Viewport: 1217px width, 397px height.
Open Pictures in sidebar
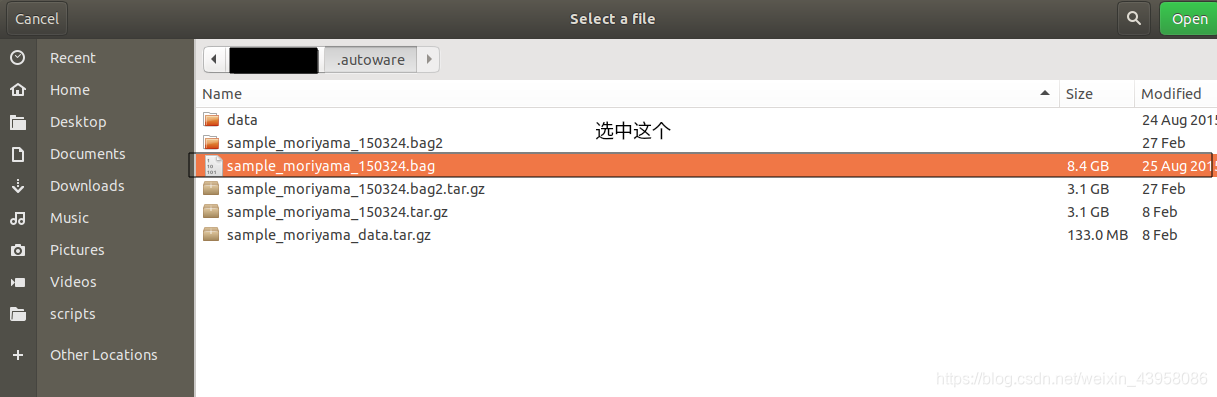click(77, 250)
